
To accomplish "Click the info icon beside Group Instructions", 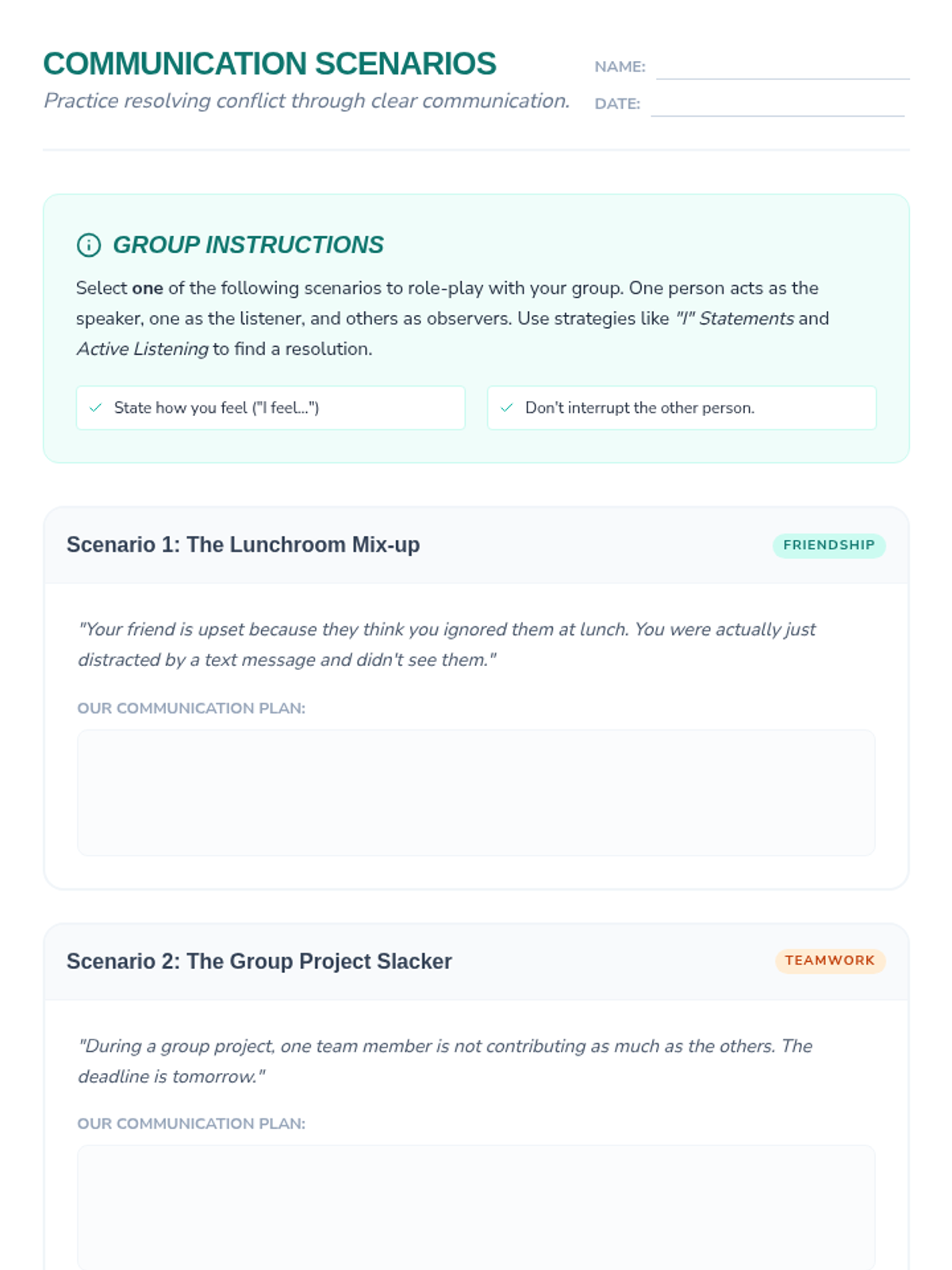I will tap(89, 245).
